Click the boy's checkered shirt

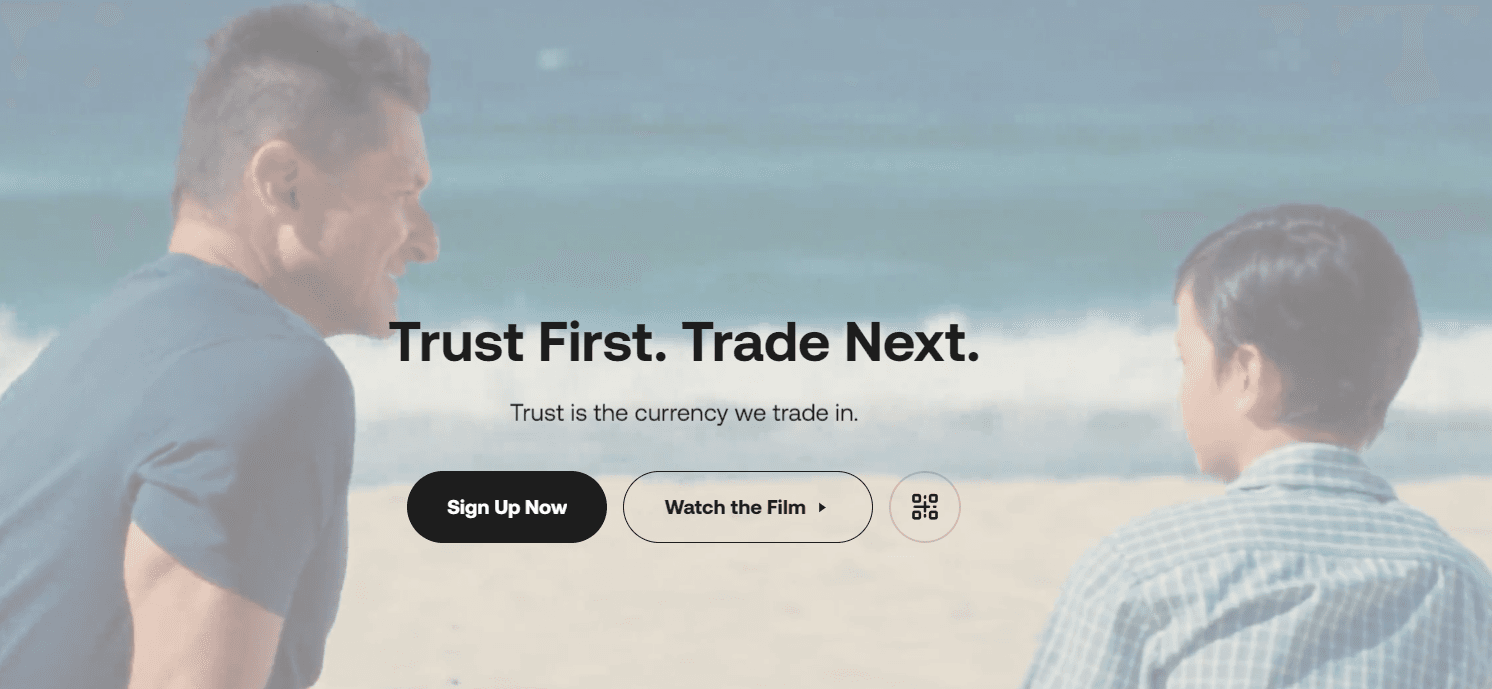[1270, 580]
